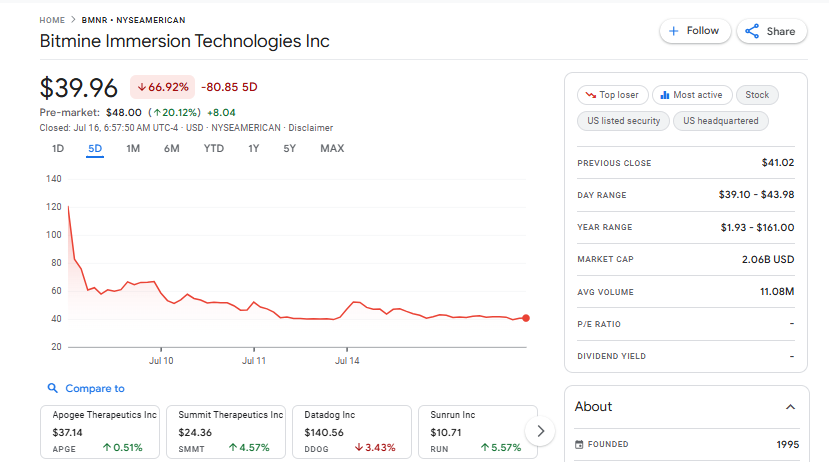Click MARKET CAP value 2.06B USD

[768, 260]
